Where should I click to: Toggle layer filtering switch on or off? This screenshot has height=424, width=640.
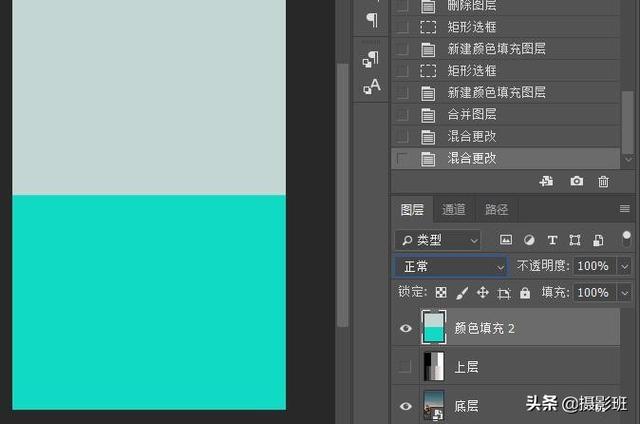point(627,239)
